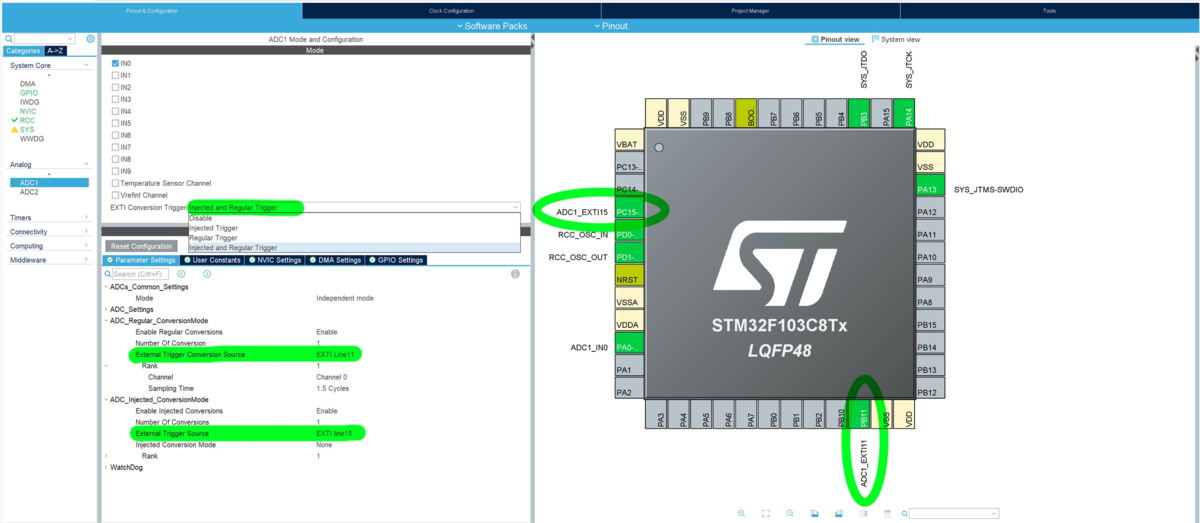Open the User Constants tab
The height and width of the screenshot is (523, 1200).
tap(213, 260)
